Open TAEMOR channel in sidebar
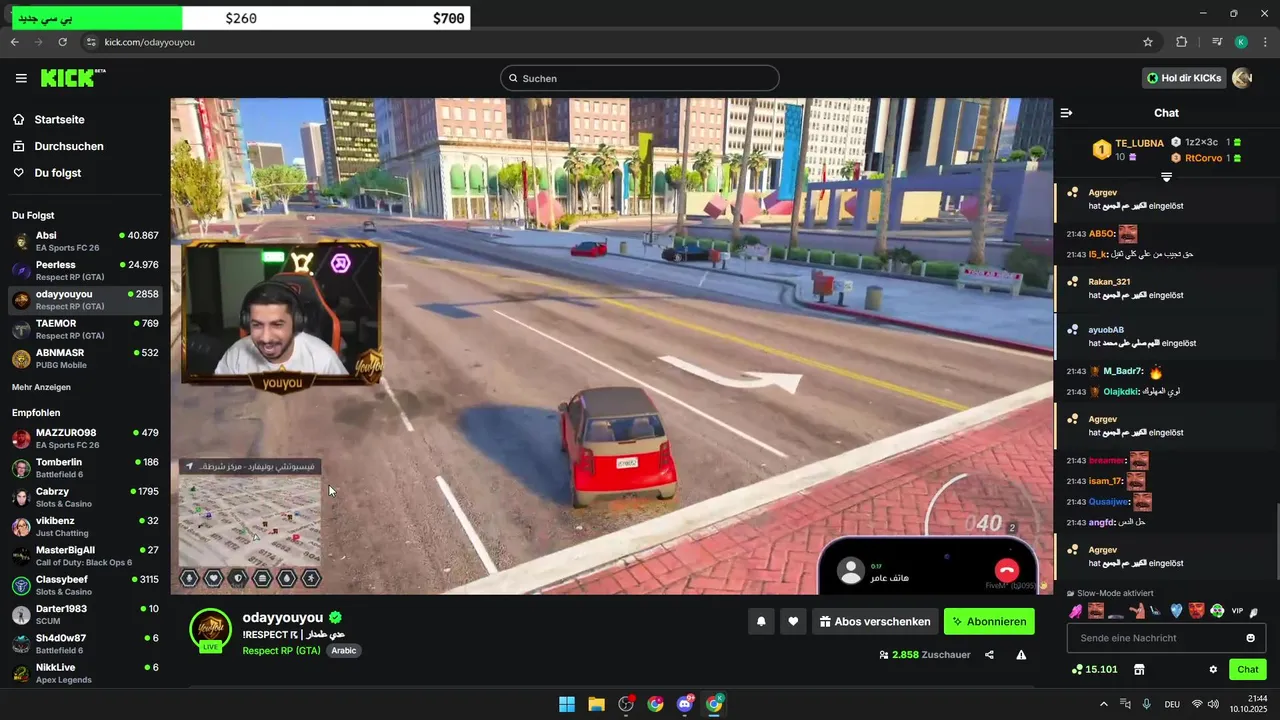The height and width of the screenshot is (720, 1280). point(85,329)
